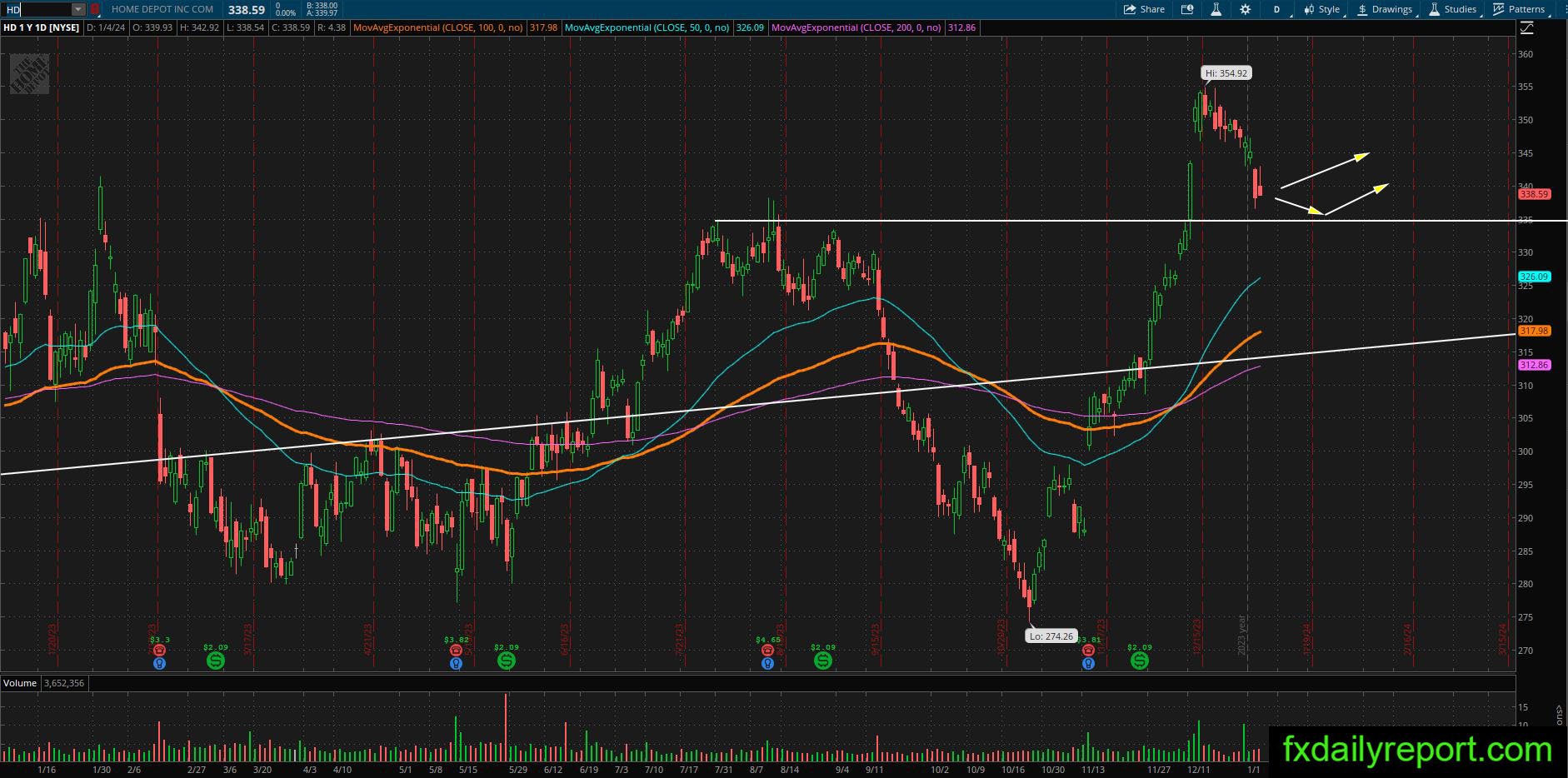Open the flask icon left of the gear
1568x778 pixels.
pyautogui.click(x=1216, y=9)
